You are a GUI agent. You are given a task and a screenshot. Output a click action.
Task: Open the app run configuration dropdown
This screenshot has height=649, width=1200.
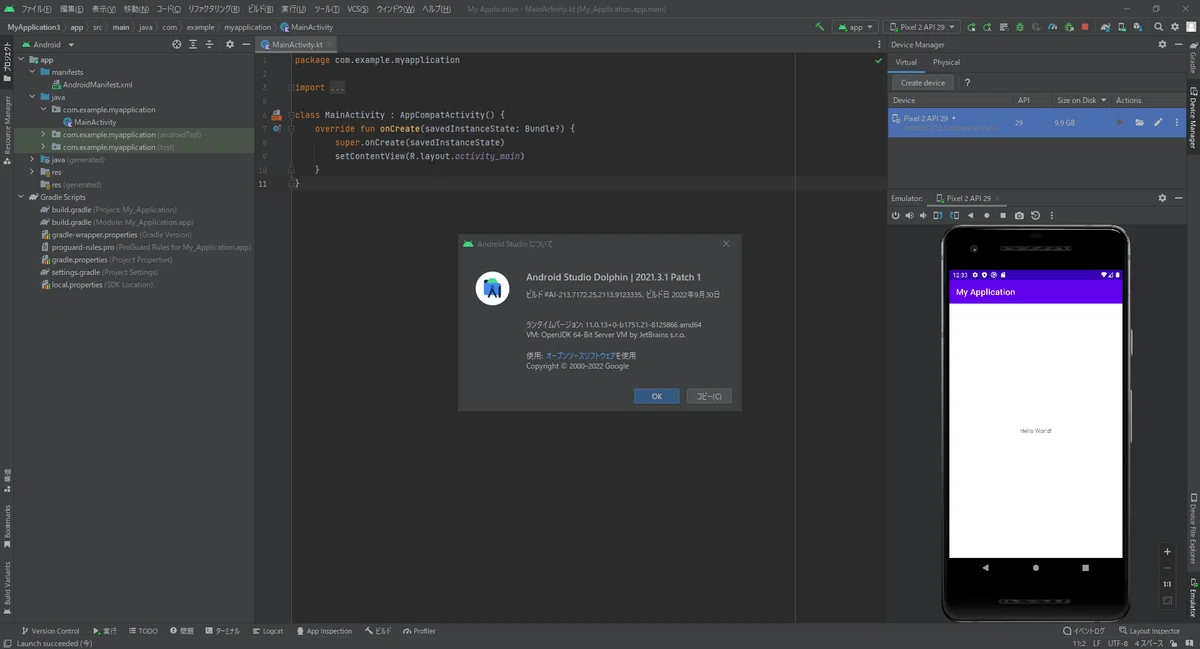coord(855,27)
